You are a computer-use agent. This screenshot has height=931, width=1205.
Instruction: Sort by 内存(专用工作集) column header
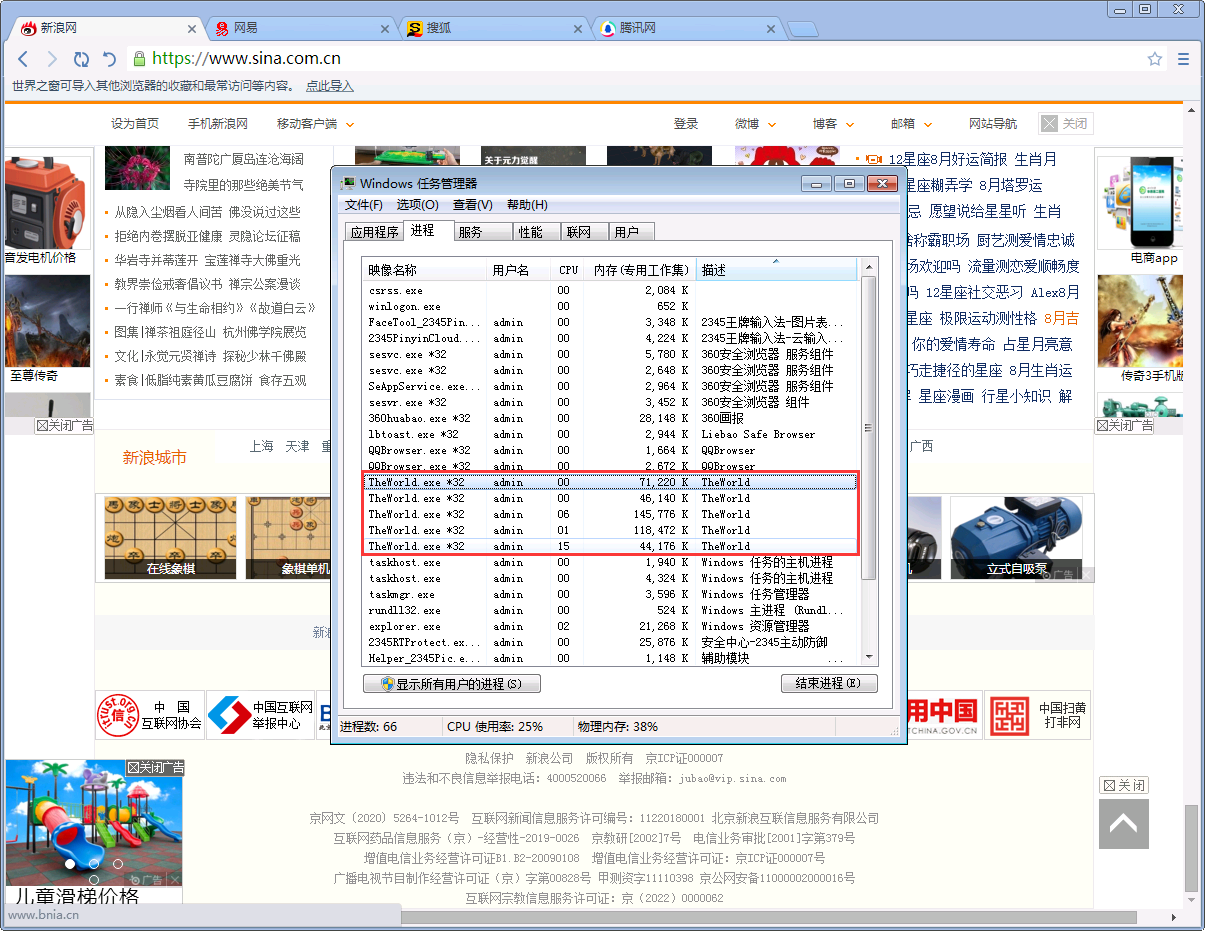click(640, 270)
